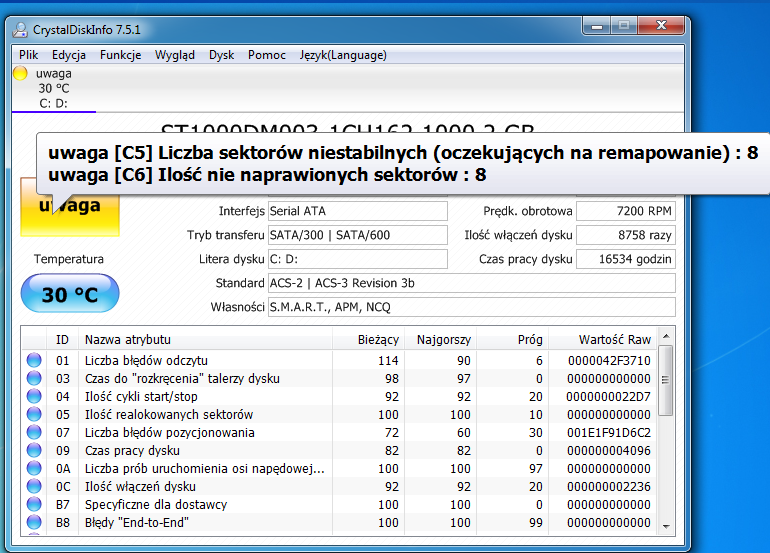
Task: Click the Tryb transferu field SATA/300 | SATA/600
Action: (358, 235)
